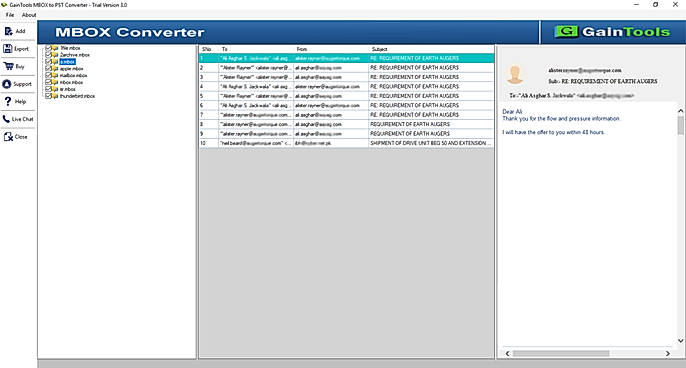Open the About menu
686x368 pixels.
point(29,15)
